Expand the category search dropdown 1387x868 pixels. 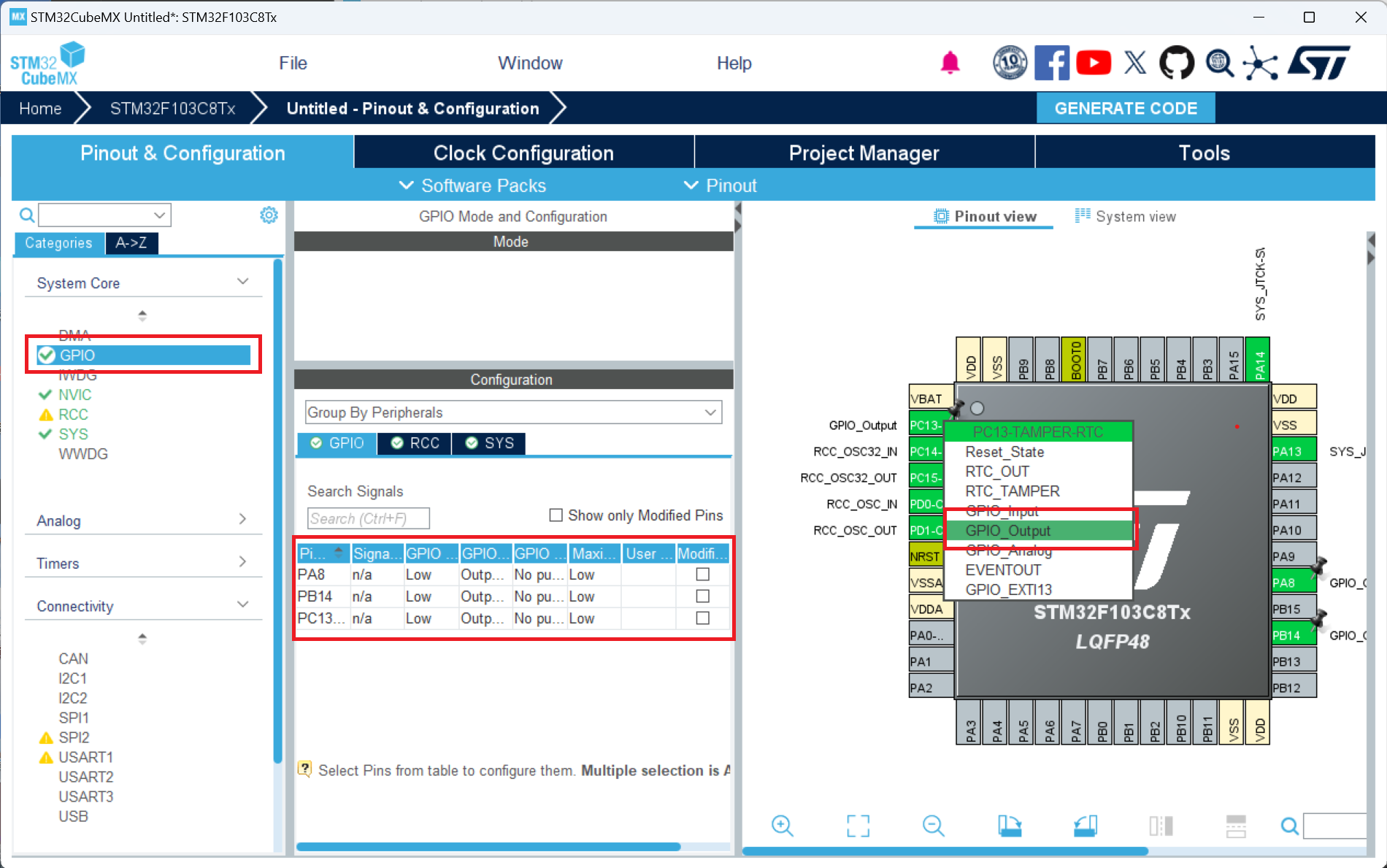[x=159, y=215]
